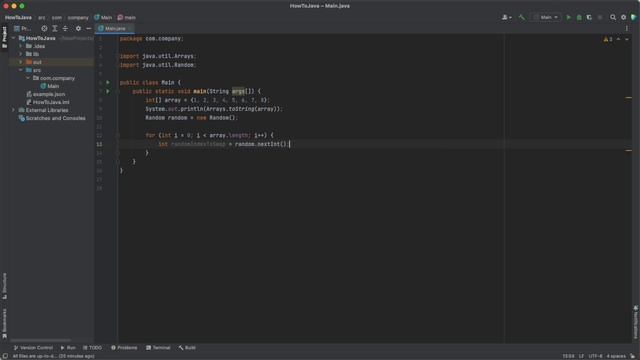The height and width of the screenshot is (360, 640).
Task: Toggle the Structure tool window side tab
Action: click(4, 286)
